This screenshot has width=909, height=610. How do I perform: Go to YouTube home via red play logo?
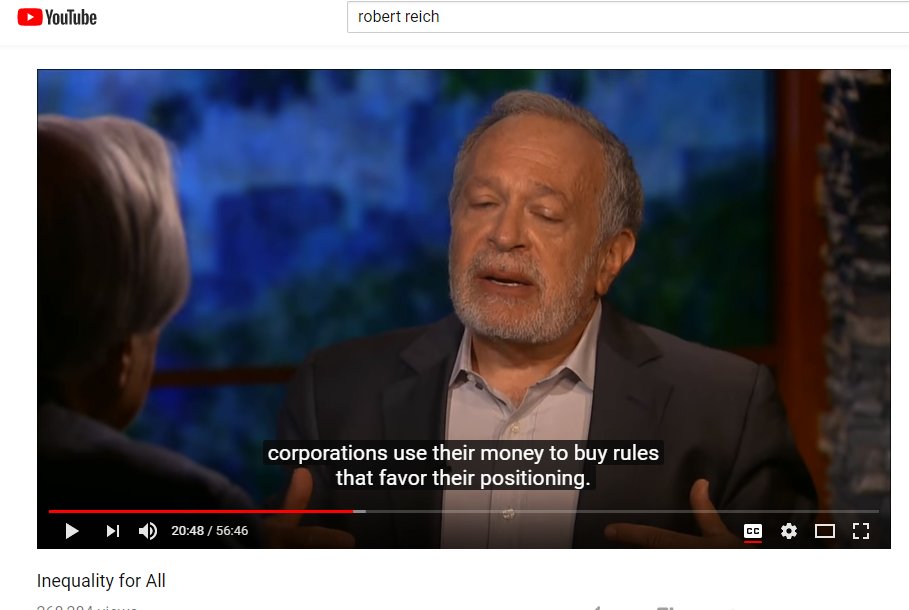tap(30, 17)
